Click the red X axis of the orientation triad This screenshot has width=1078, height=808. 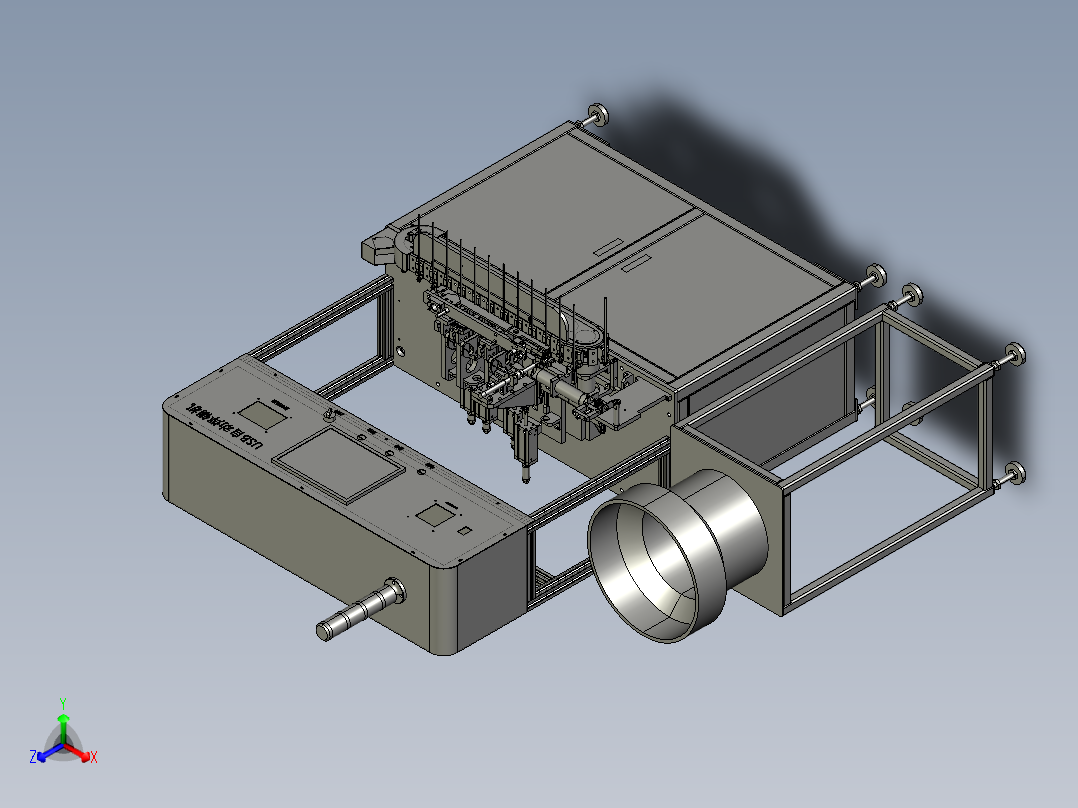(x=81, y=754)
